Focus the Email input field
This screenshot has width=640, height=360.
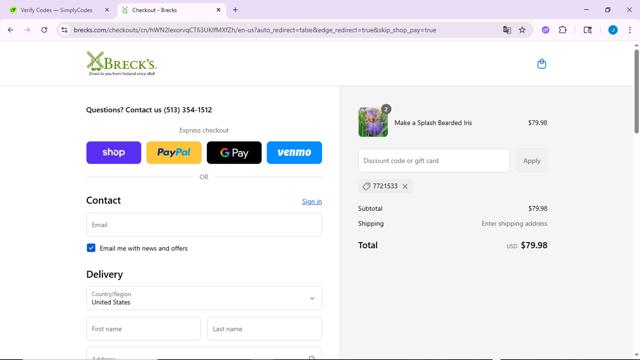click(204, 224)
